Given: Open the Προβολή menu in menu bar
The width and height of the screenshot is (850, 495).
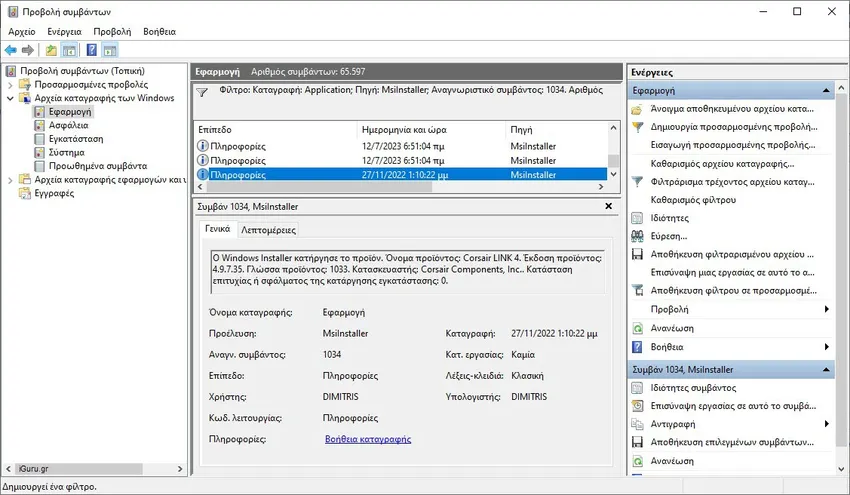Looking at the screenshot, I should coord(112,31).
